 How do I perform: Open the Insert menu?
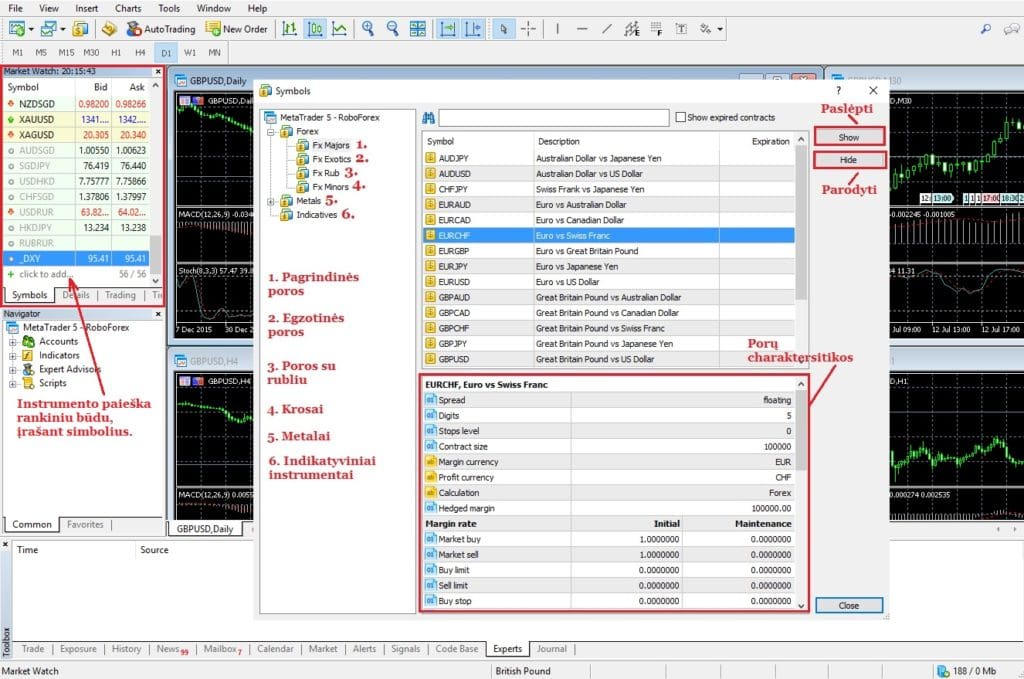pos(86,8)
